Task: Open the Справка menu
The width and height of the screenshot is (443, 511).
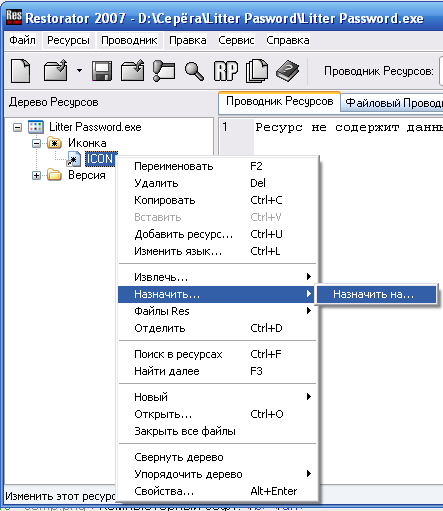Action: click(288, 40)
